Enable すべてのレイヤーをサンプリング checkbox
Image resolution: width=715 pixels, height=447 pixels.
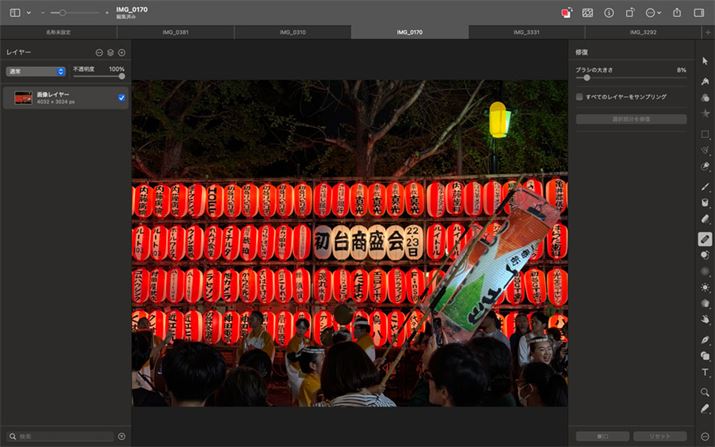tap(580, 97)
